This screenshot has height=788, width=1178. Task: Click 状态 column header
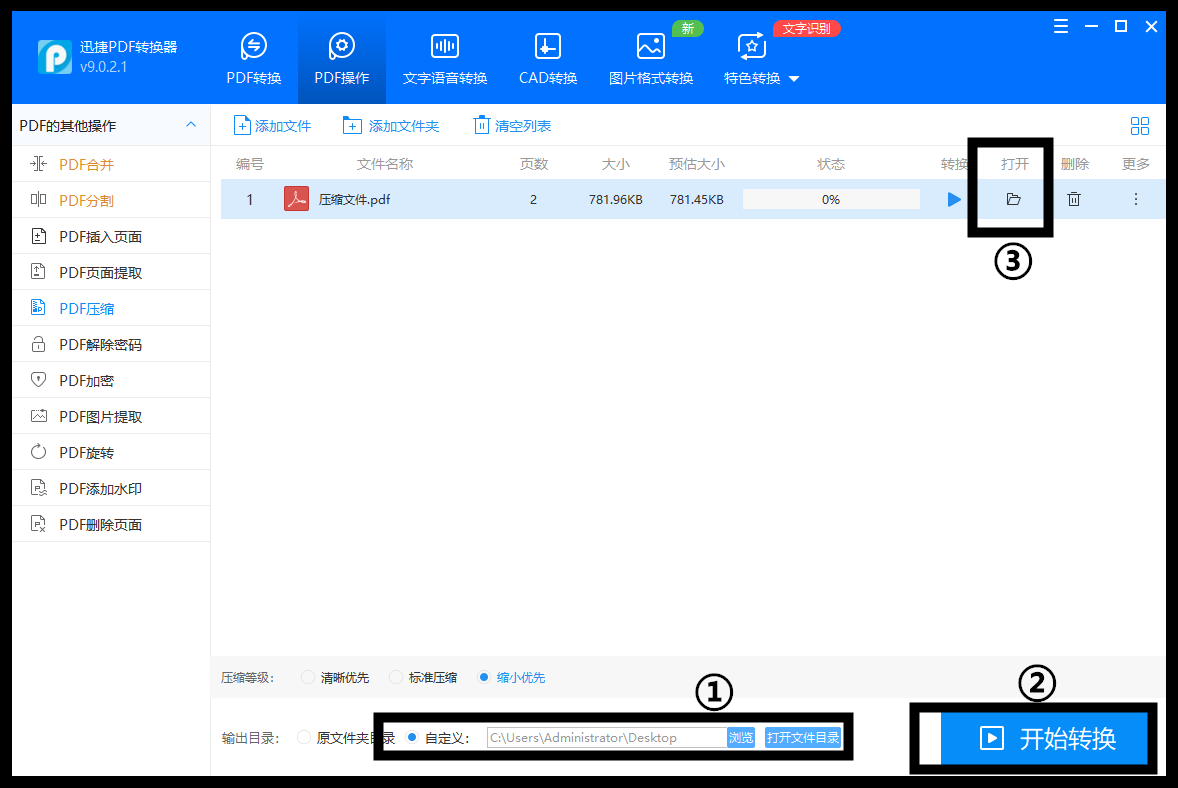831,164
